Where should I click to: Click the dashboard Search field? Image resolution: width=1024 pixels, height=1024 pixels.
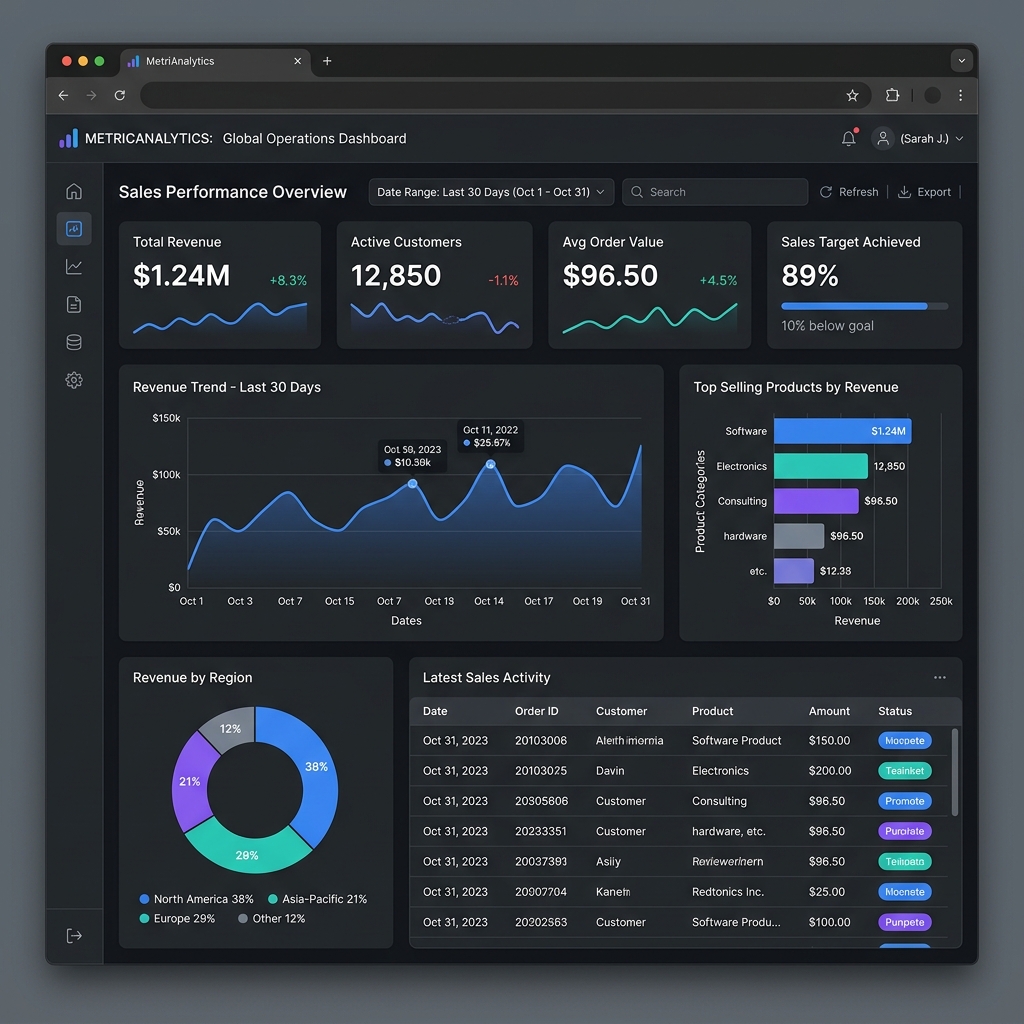(x=715, y=192)
